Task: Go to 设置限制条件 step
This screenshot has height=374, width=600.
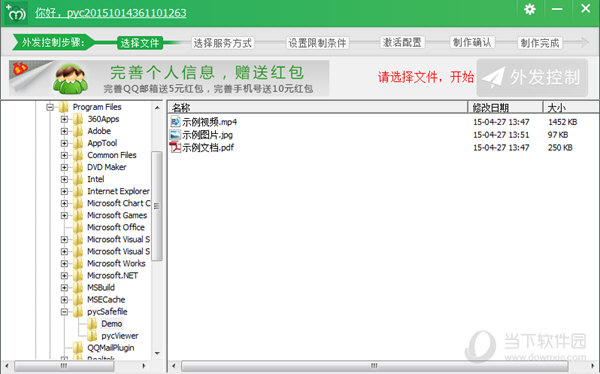Action: pyautogui.click(x=317, y=43)
